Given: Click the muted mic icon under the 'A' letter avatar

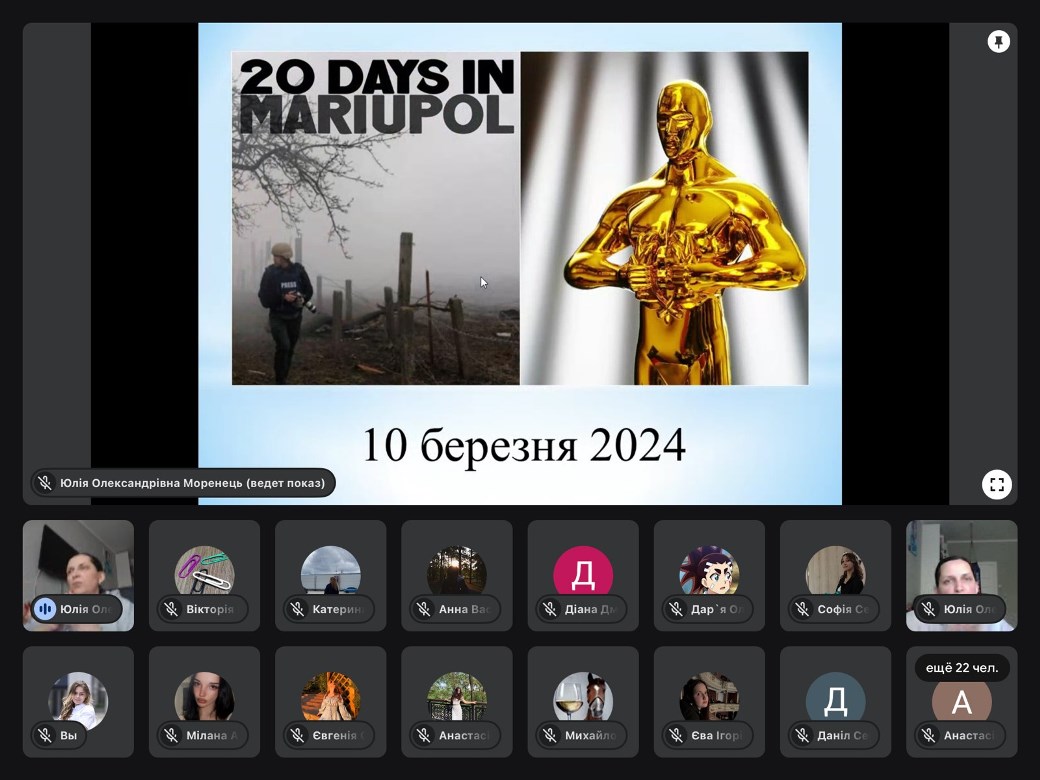Looking at the screenshot, I should (x=929, y=735).
